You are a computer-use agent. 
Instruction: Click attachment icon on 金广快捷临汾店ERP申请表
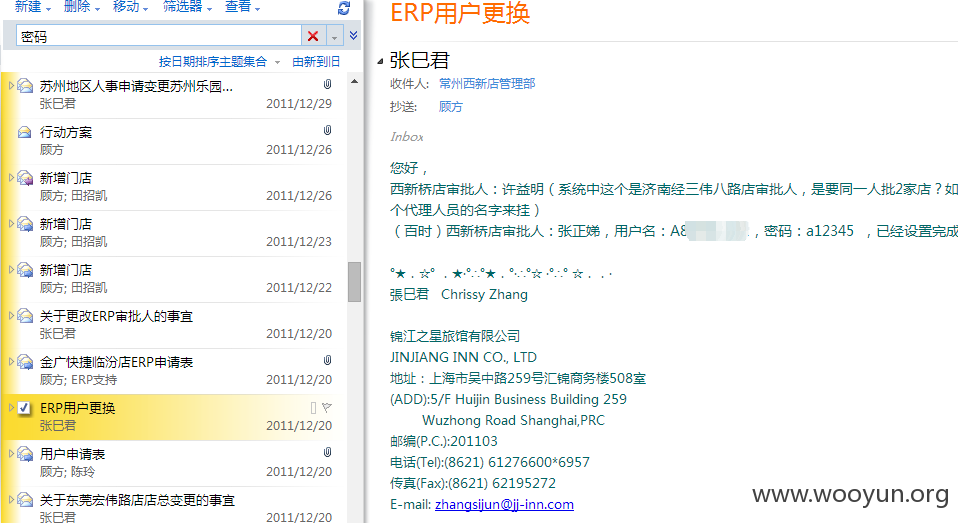pos(327,360)
